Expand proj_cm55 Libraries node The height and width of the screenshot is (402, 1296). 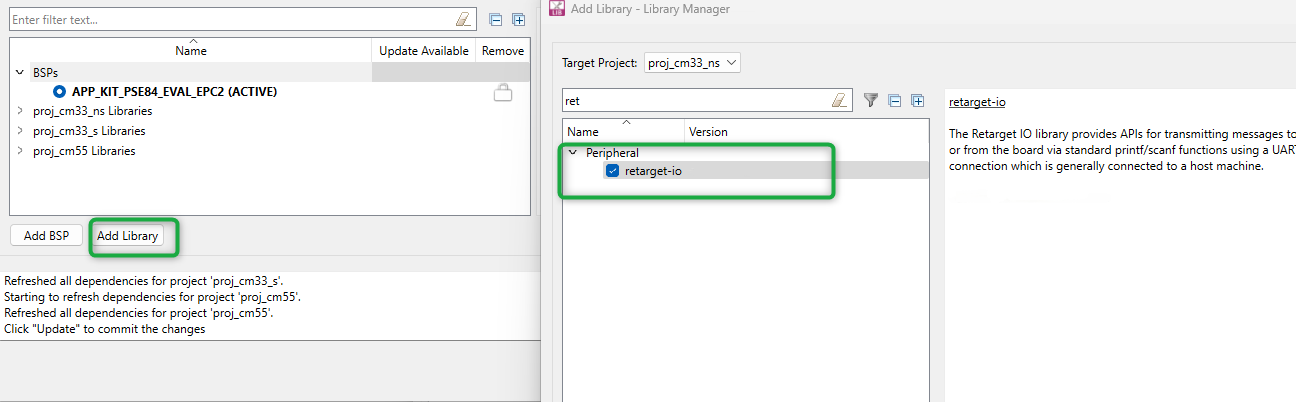point(20,151)
